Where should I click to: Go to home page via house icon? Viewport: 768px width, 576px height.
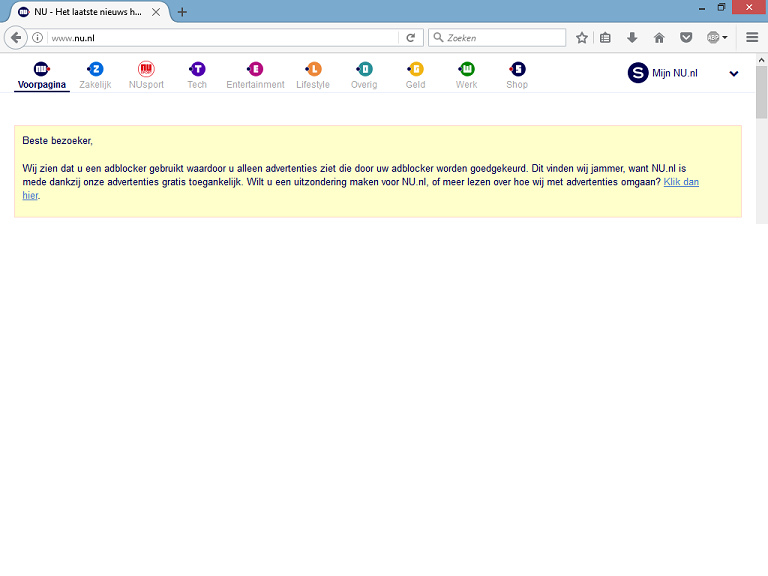pos(659,38)
